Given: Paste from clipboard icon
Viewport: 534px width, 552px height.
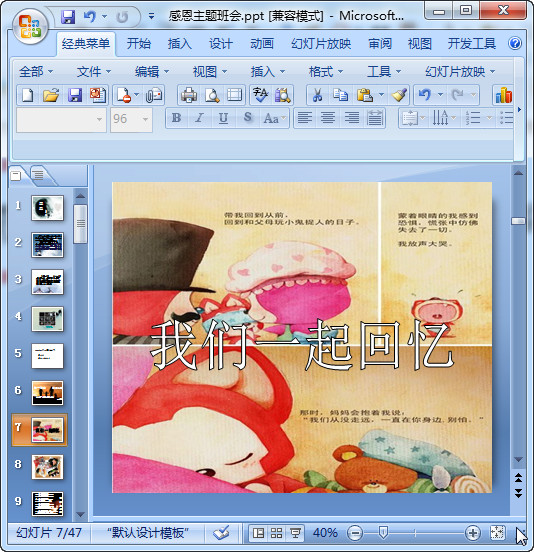Looking at the screenshot, I should coord(365,95).
